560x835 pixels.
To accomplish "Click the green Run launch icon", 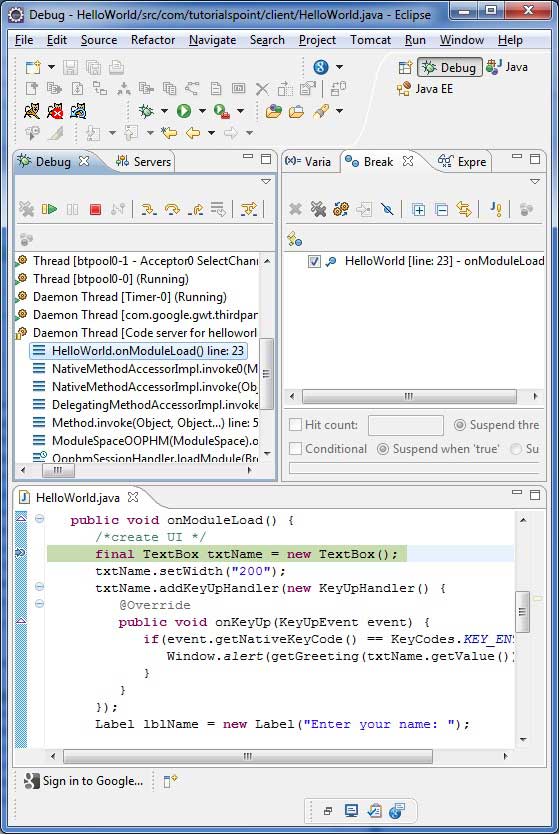I will point(184,111).
